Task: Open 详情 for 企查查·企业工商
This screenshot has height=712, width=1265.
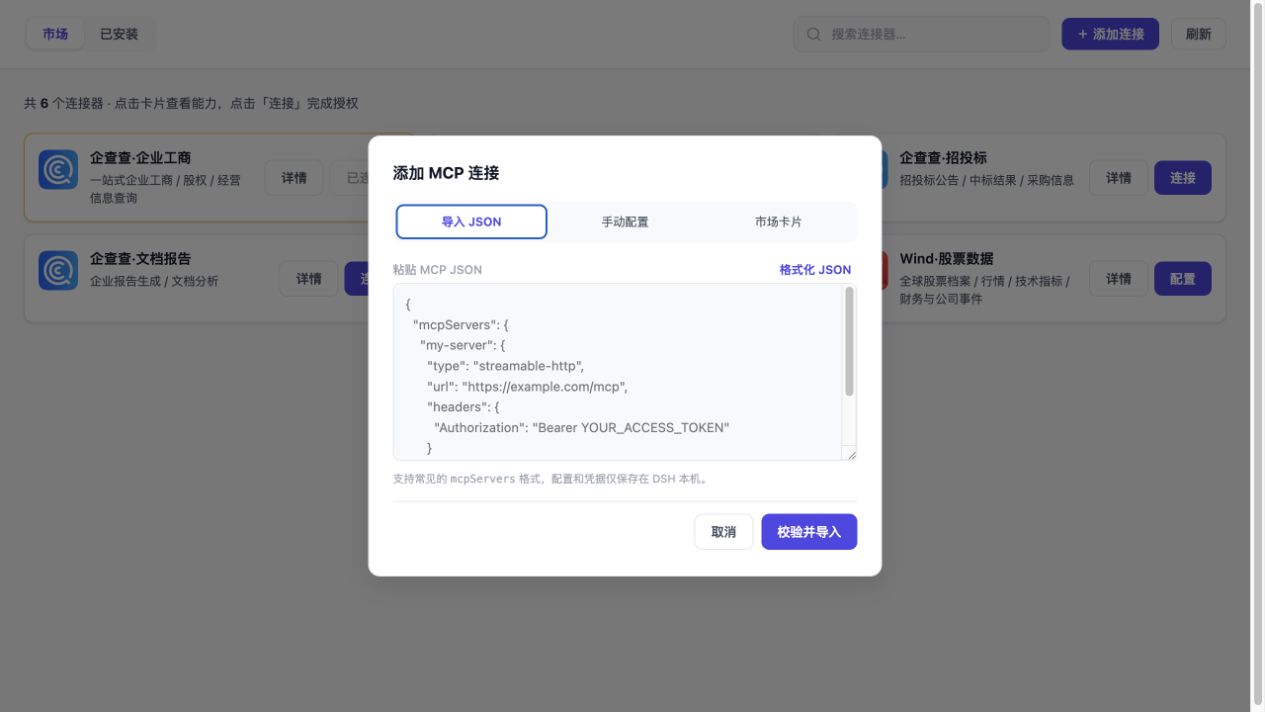Action: click(x=294, y=178)
